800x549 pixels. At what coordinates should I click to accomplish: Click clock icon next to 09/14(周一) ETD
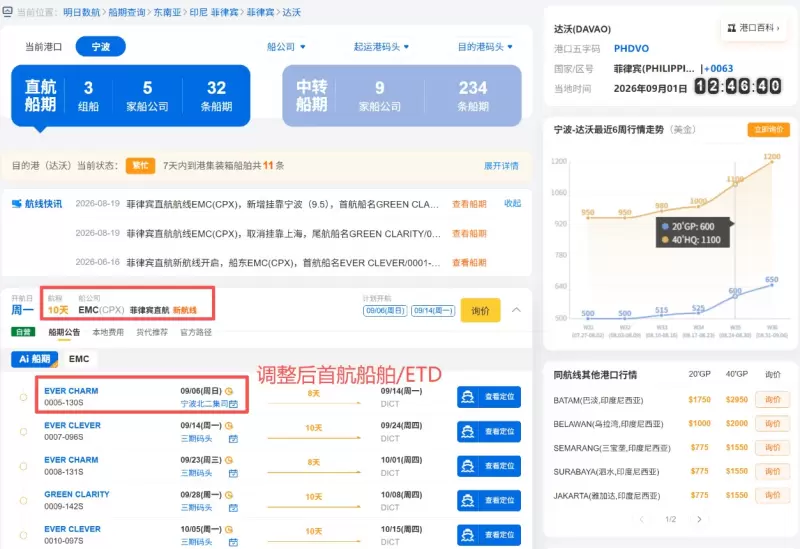point(229,426)
